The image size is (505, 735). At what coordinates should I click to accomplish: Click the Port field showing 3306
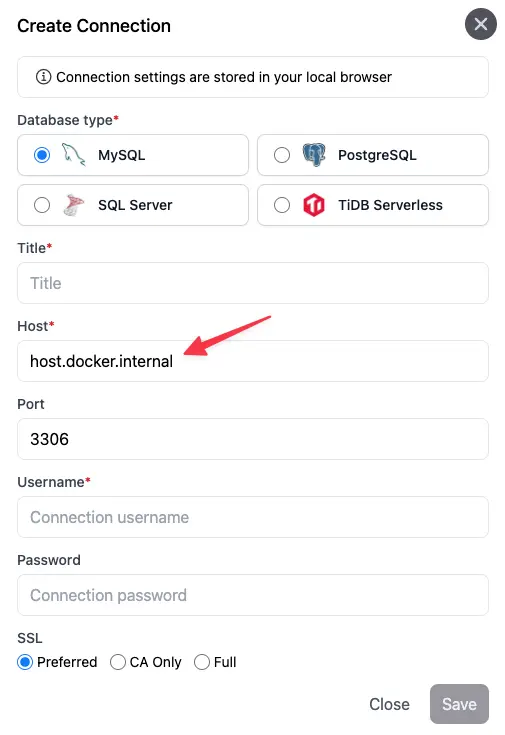tap(253, 439)
